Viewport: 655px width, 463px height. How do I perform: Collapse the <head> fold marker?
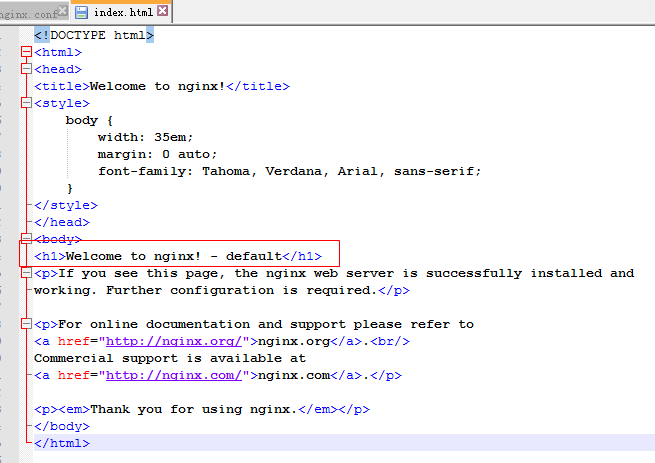26,69
